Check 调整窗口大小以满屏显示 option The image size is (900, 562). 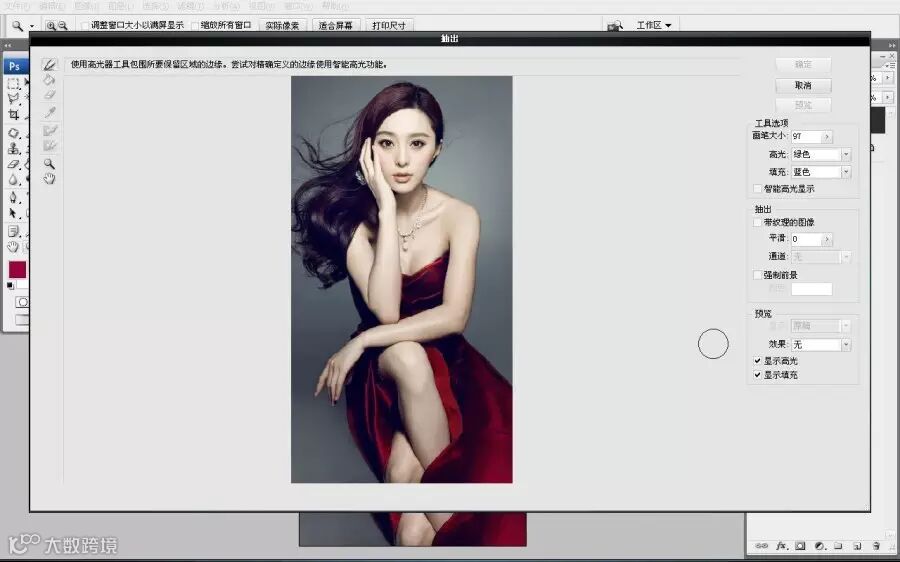85,26
